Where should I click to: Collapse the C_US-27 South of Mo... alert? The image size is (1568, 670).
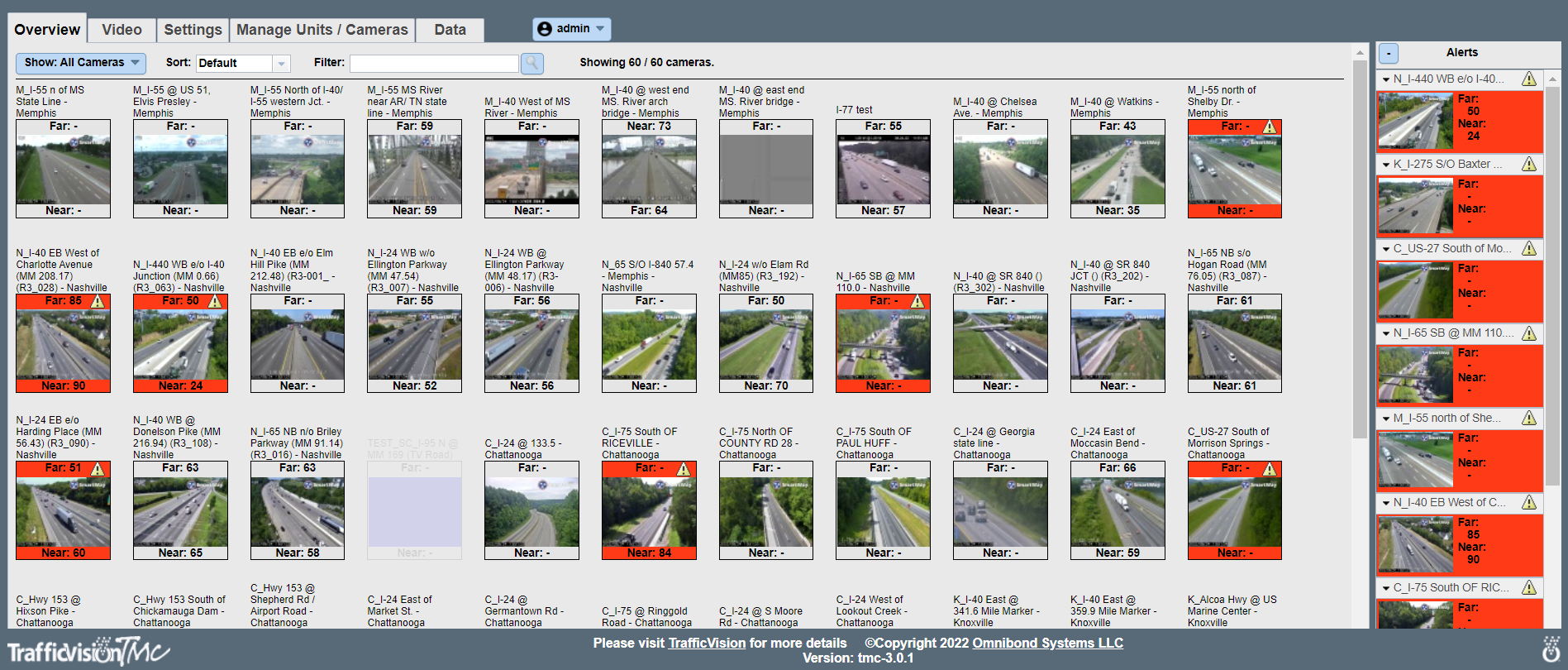coord(1386,249)
